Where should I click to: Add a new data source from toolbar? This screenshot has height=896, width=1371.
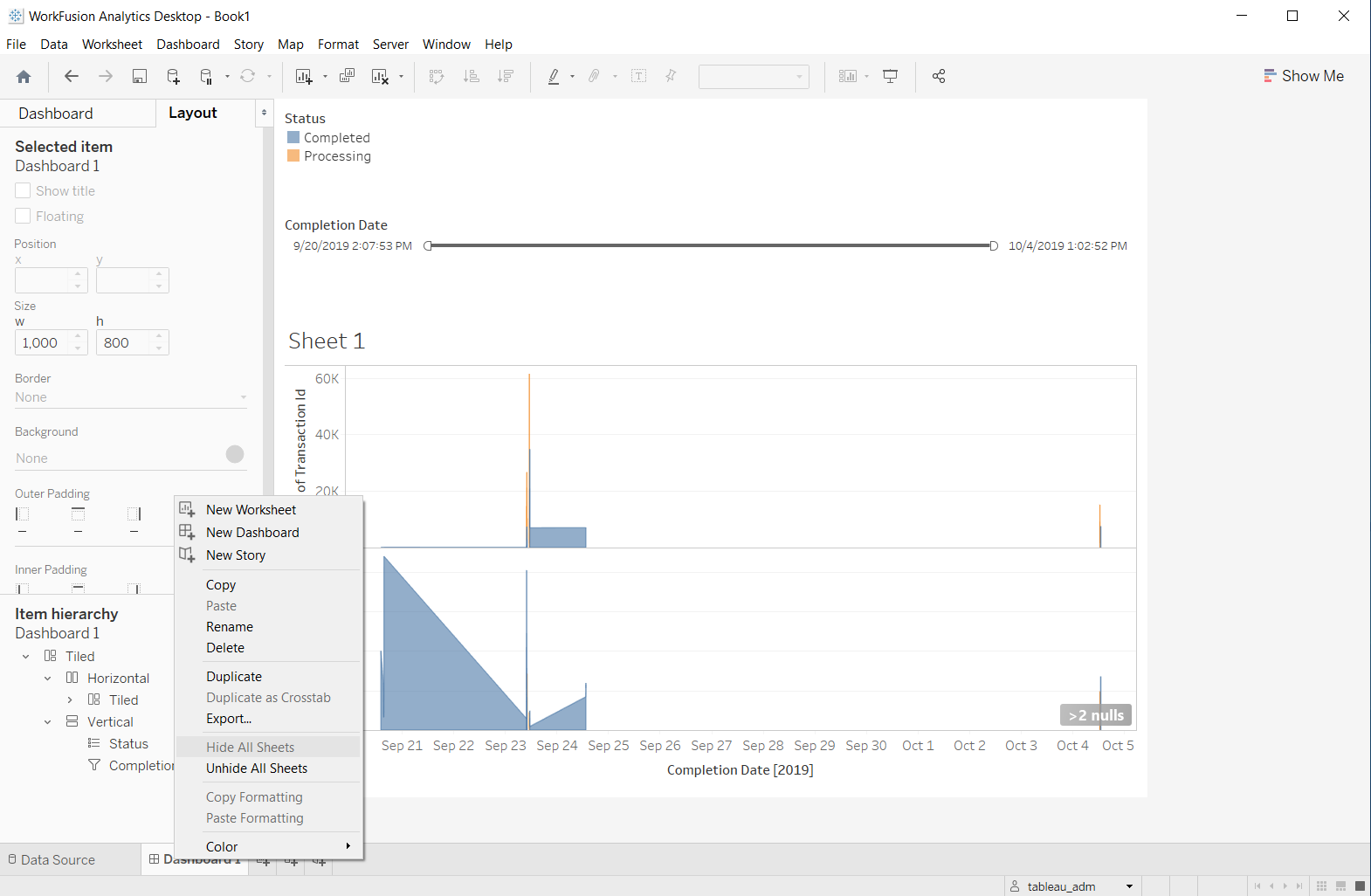(174, 76)
